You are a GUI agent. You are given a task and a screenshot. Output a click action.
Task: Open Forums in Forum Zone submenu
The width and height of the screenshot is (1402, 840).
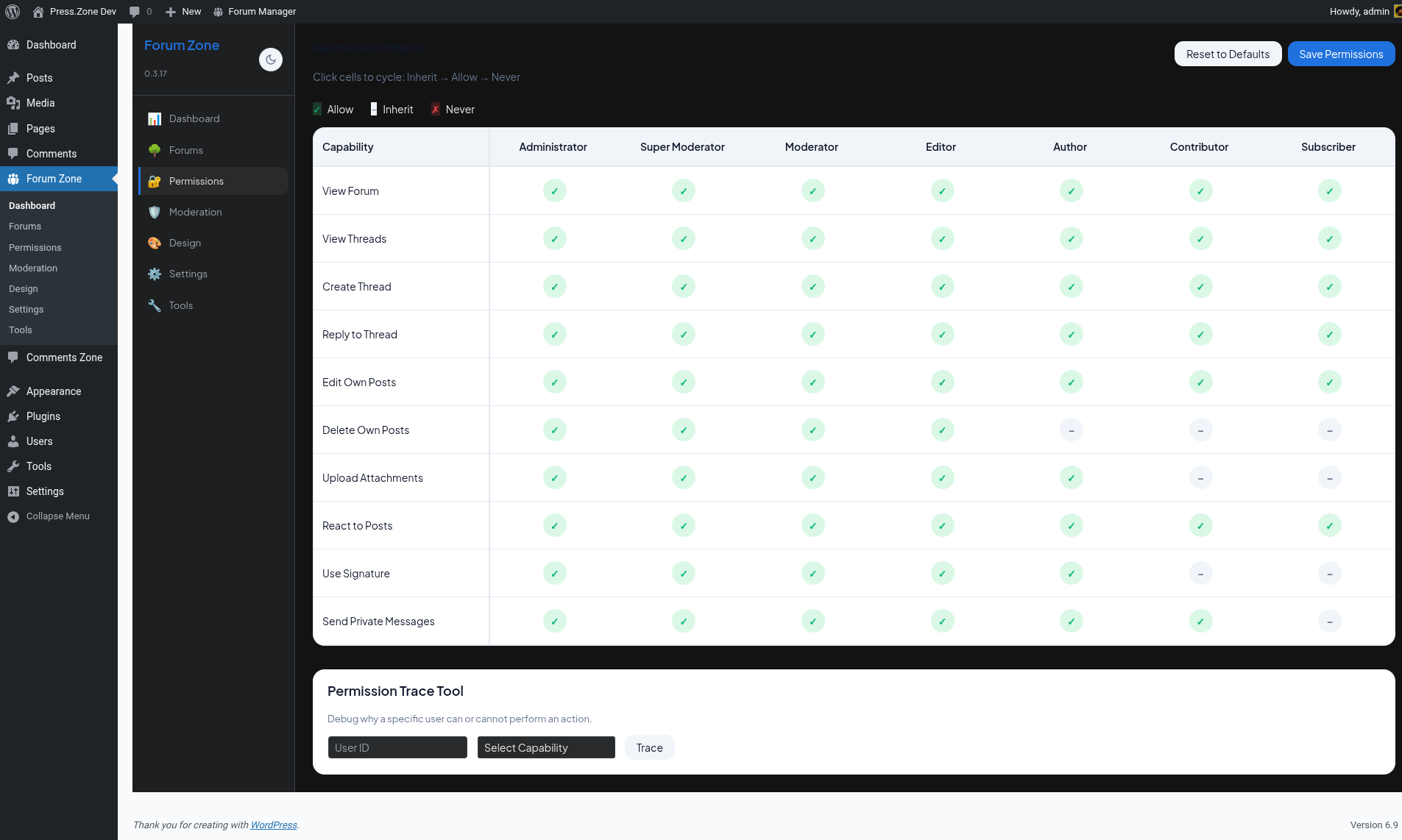click(25, 227)
